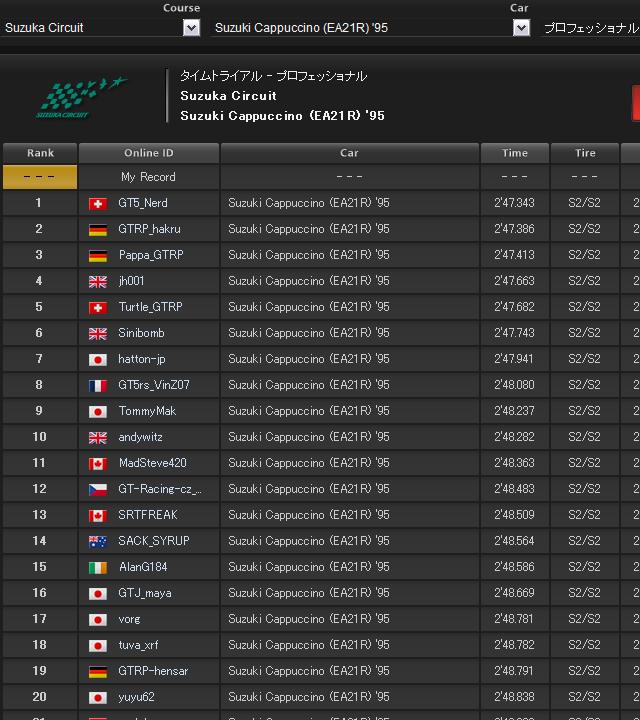Viewport: 640px width, 720px height.
Task: Click the Canadian flag beside MadSteve420
Action: pos(98,463)
